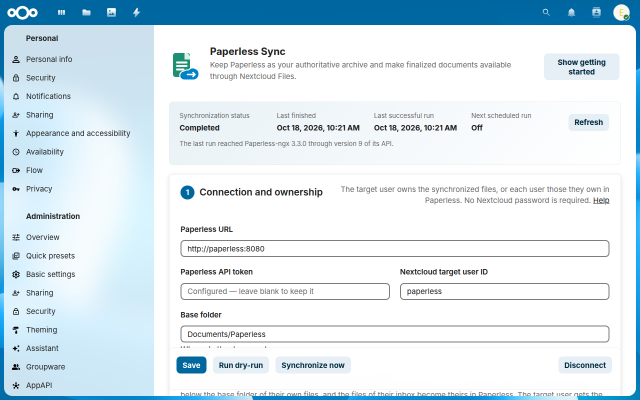Click the clock icon beside Availability
This screenshot has width=640, height=400.
coord(16,152)
